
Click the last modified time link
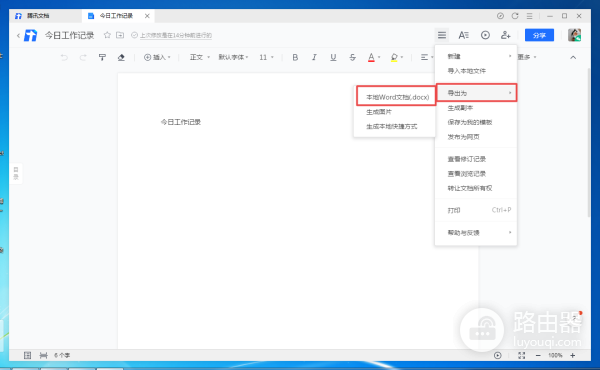tap(176, 35)
